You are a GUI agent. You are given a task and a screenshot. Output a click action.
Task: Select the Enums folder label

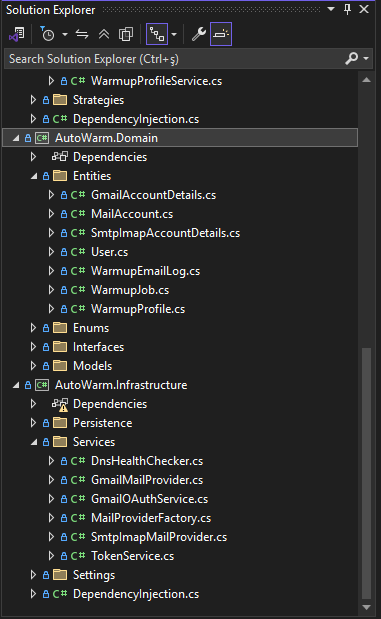91,328
